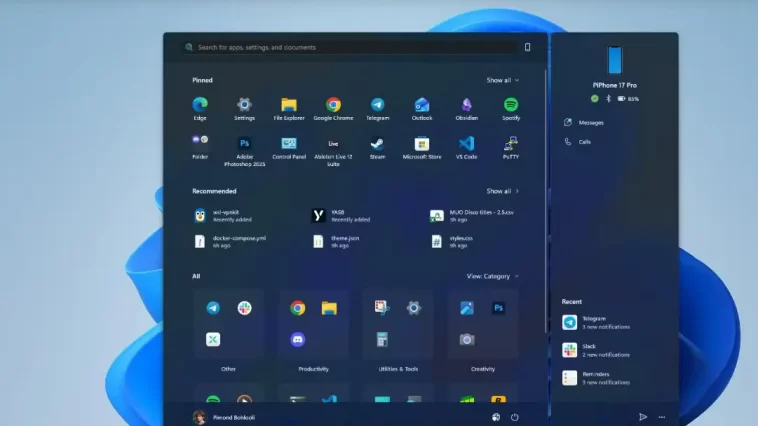
Task: Open the pinned group labeled Folder
Action: click(x=200, y=147)
